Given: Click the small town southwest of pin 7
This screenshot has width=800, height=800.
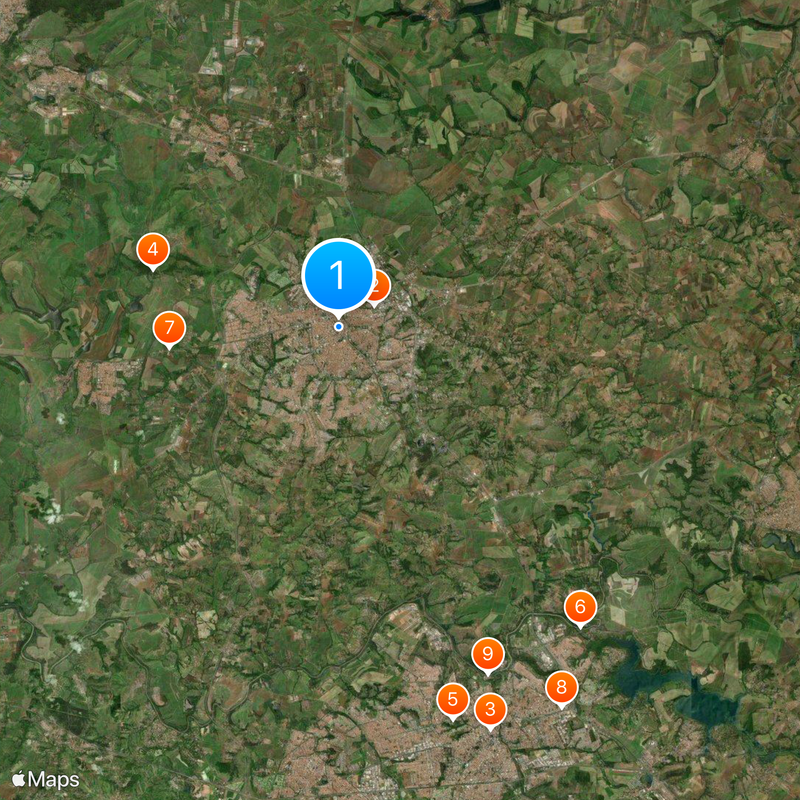Looking at the screenshot, I should pyautogui.click(x=105, y=383).
